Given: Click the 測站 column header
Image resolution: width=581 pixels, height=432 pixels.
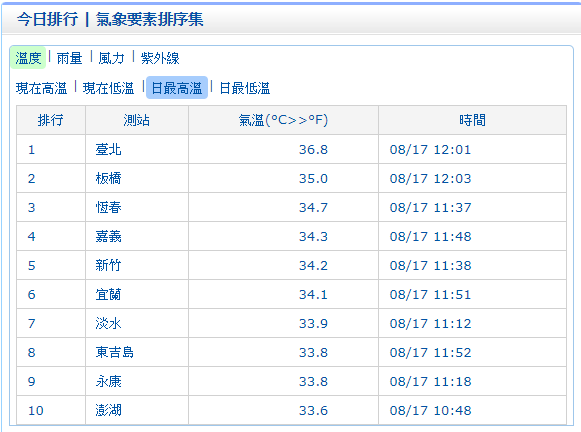Looking at the screenshot, I should pos(136,120).
